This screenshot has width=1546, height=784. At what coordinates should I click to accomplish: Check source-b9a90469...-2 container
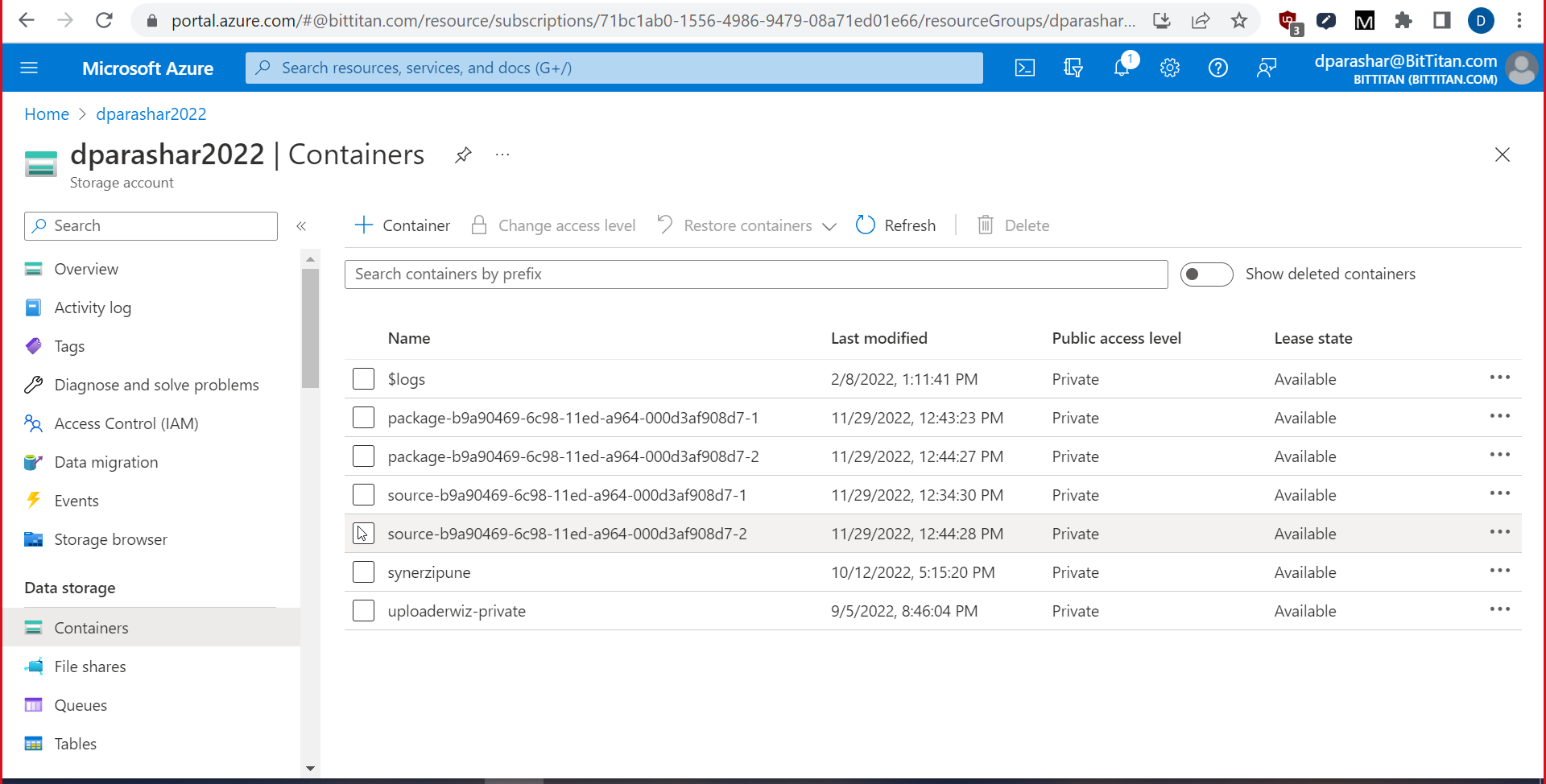pos(364,534)
